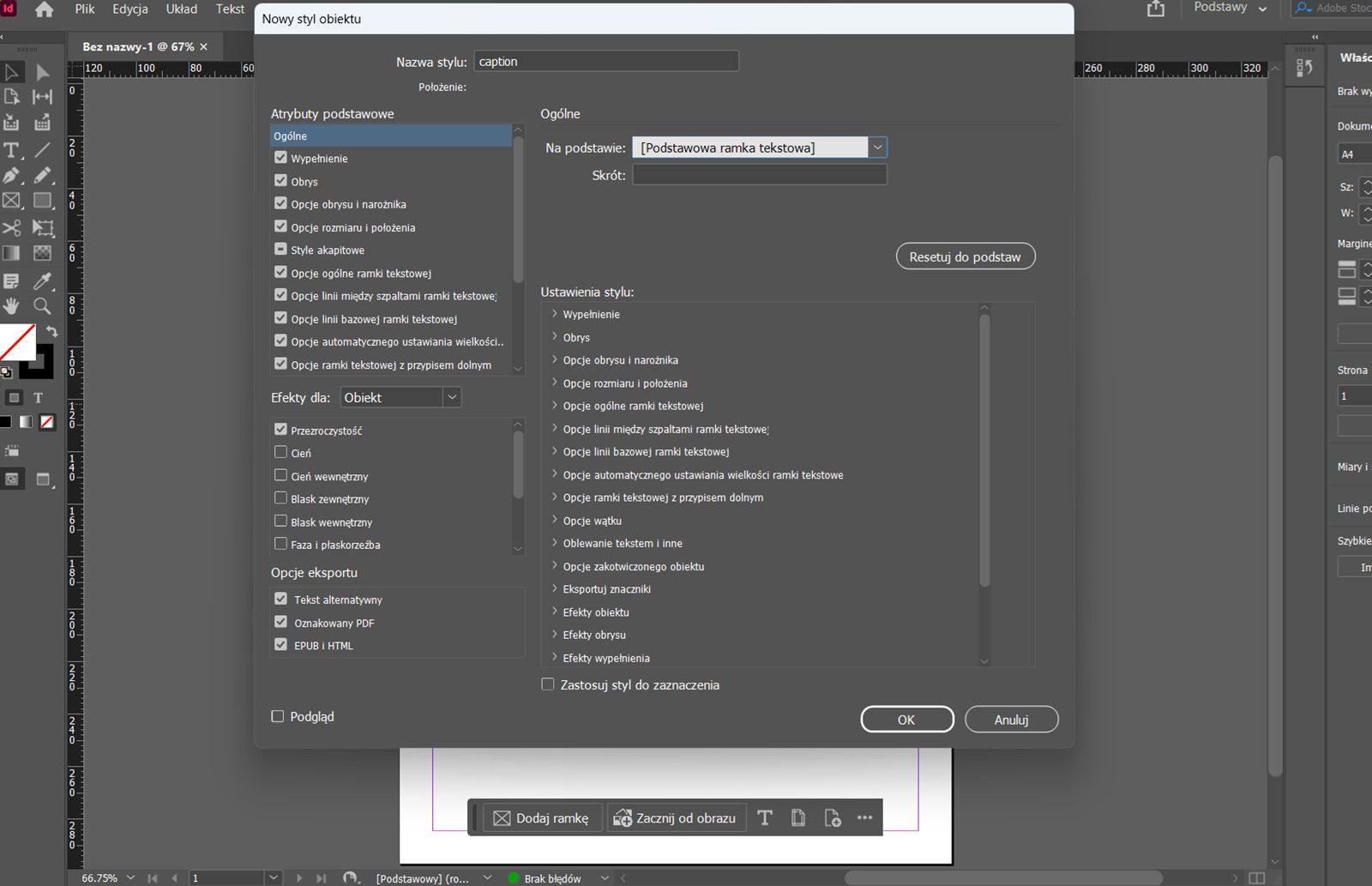Open the Edycja menu

[x=130, y=9]
